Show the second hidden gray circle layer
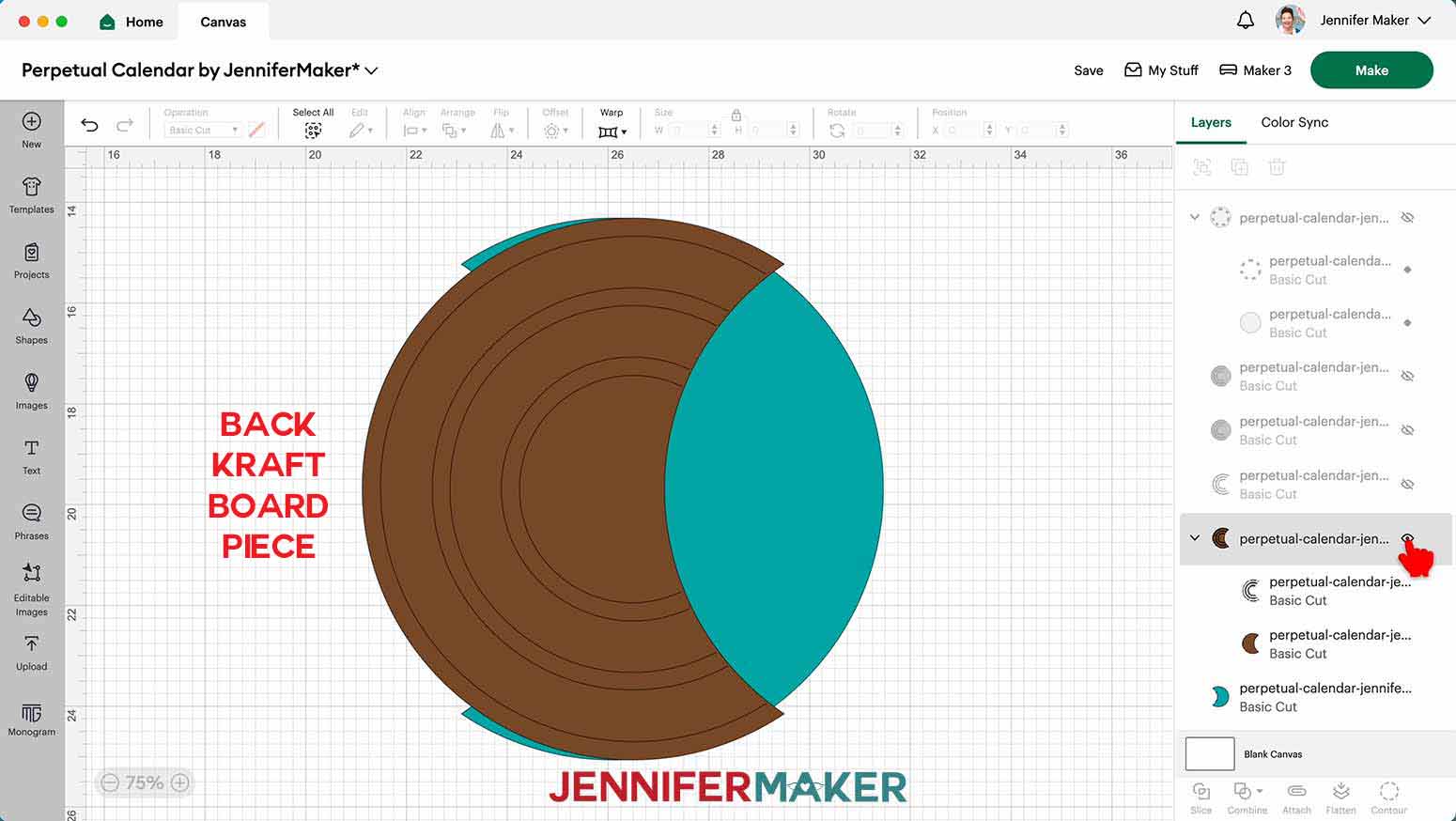Viewport: 1456px width, 821px height. pos(1407,376)
